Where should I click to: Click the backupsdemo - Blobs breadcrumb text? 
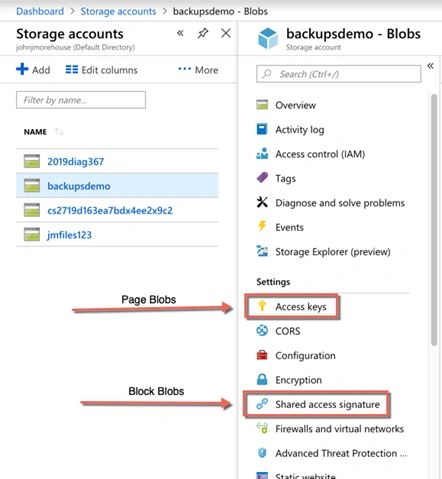220,11
